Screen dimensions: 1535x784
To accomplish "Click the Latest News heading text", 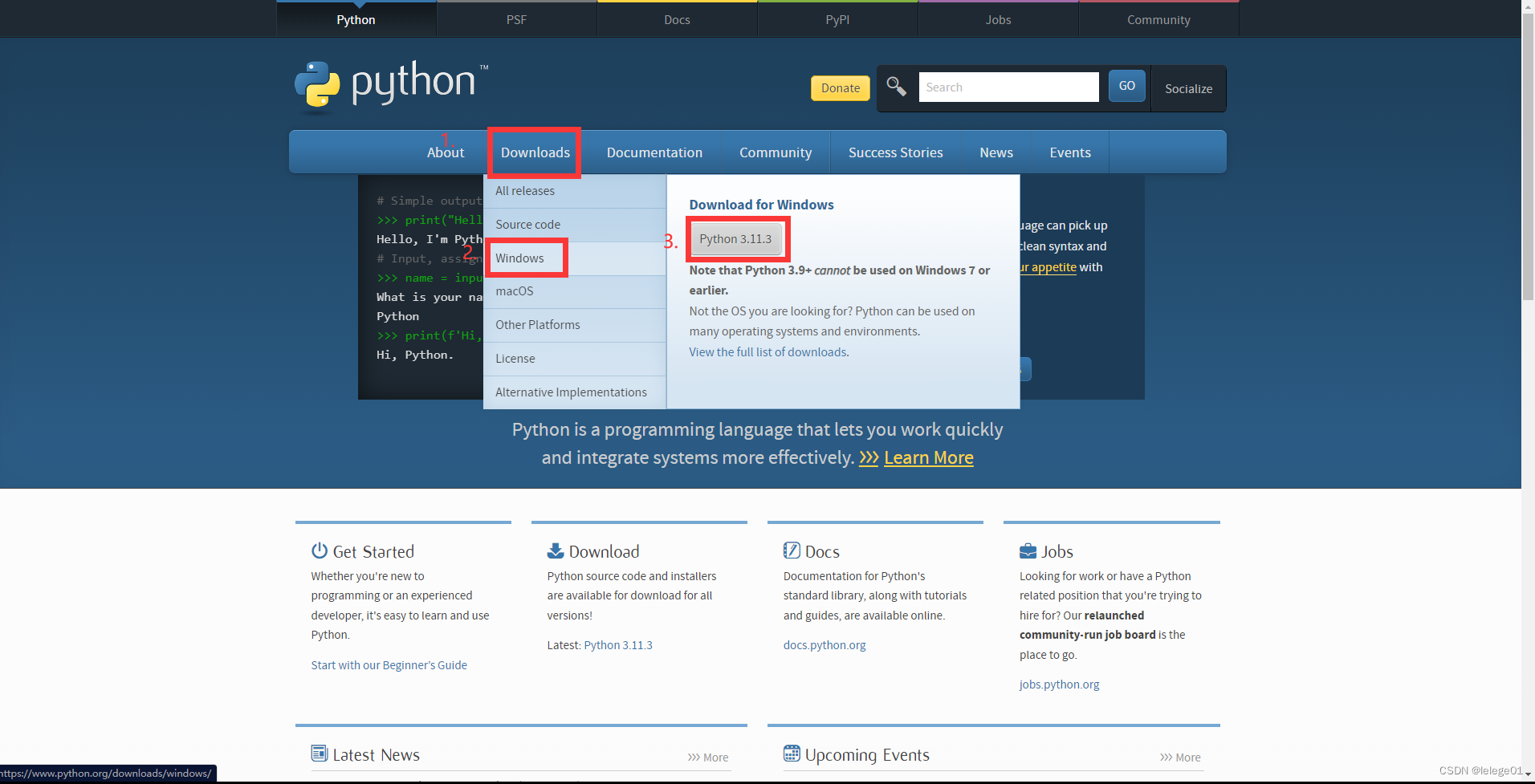I will [377, 755].
